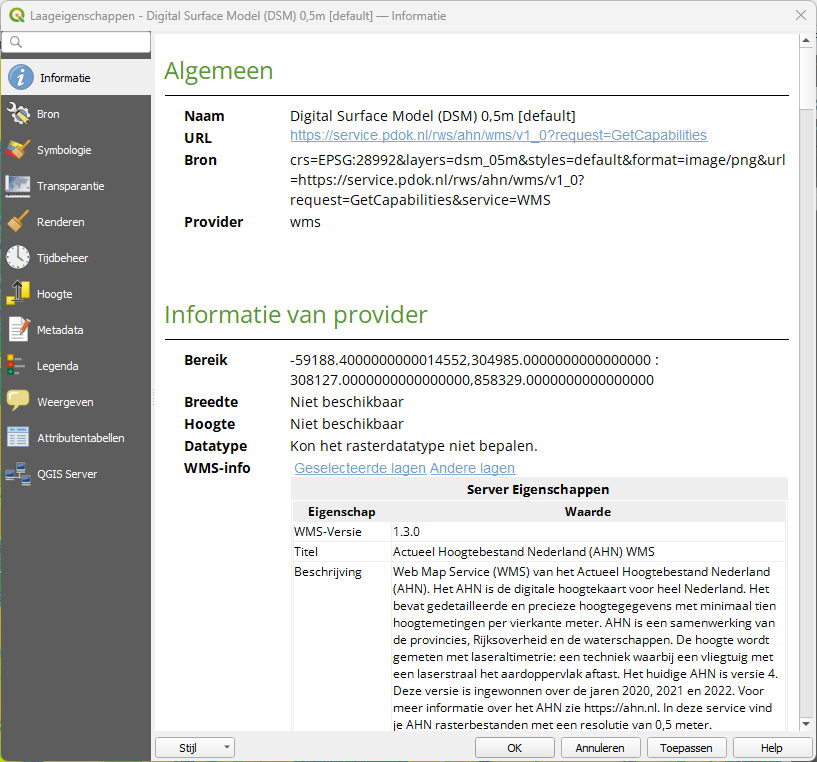Click the scrollbar down arrow
817x762 pixels.
click(806, 723)
